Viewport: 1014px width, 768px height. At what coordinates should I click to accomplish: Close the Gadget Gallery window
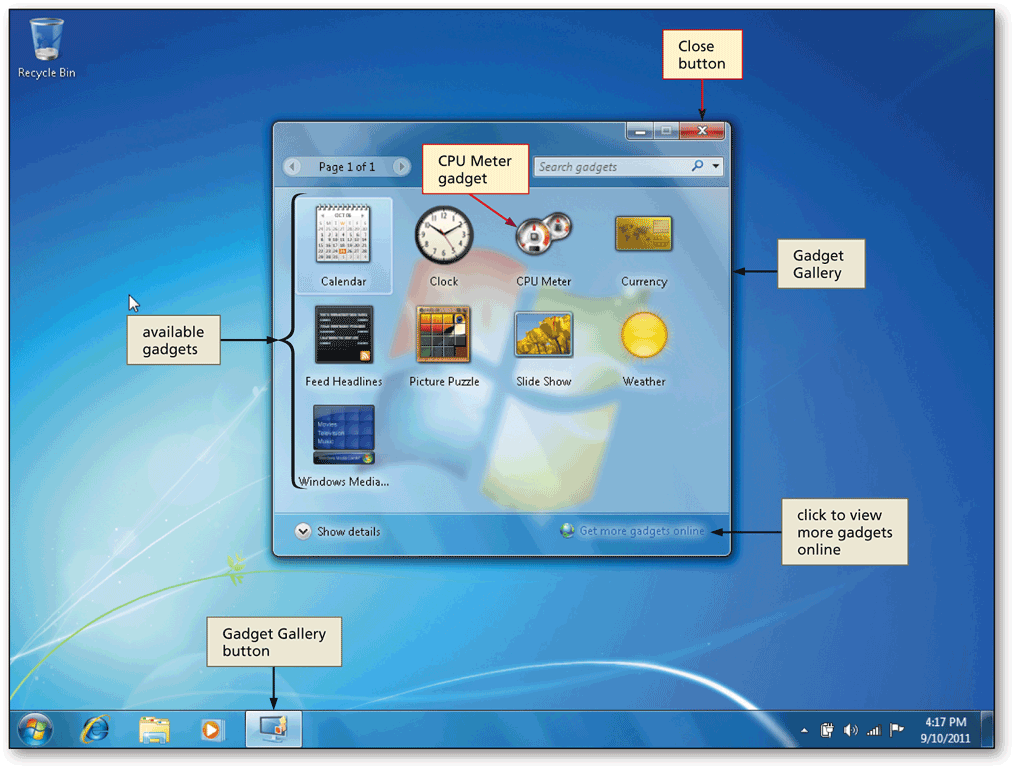(x=702, y=131)
